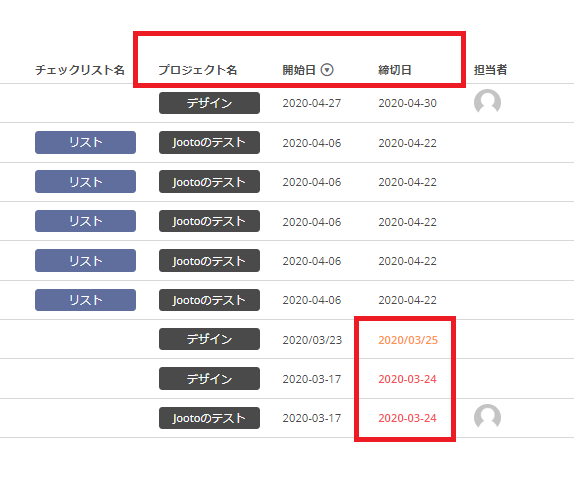Viewport: 574px width, 502px height.
Task: Open the Jootoのテスト tag in the last row
Action: tap(209, 418)
